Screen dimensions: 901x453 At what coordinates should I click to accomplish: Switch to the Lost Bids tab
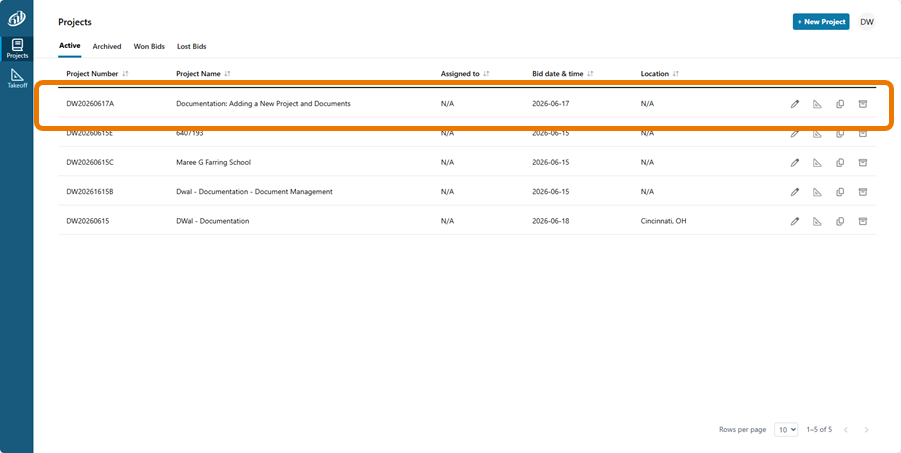coord(191,47)
